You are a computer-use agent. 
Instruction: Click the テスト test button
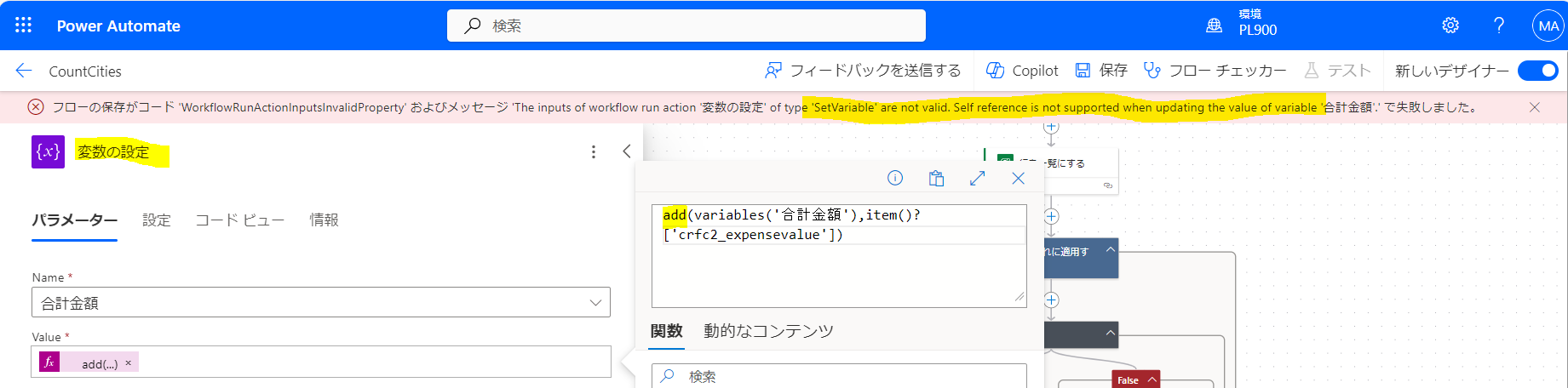pos(1337,71)
